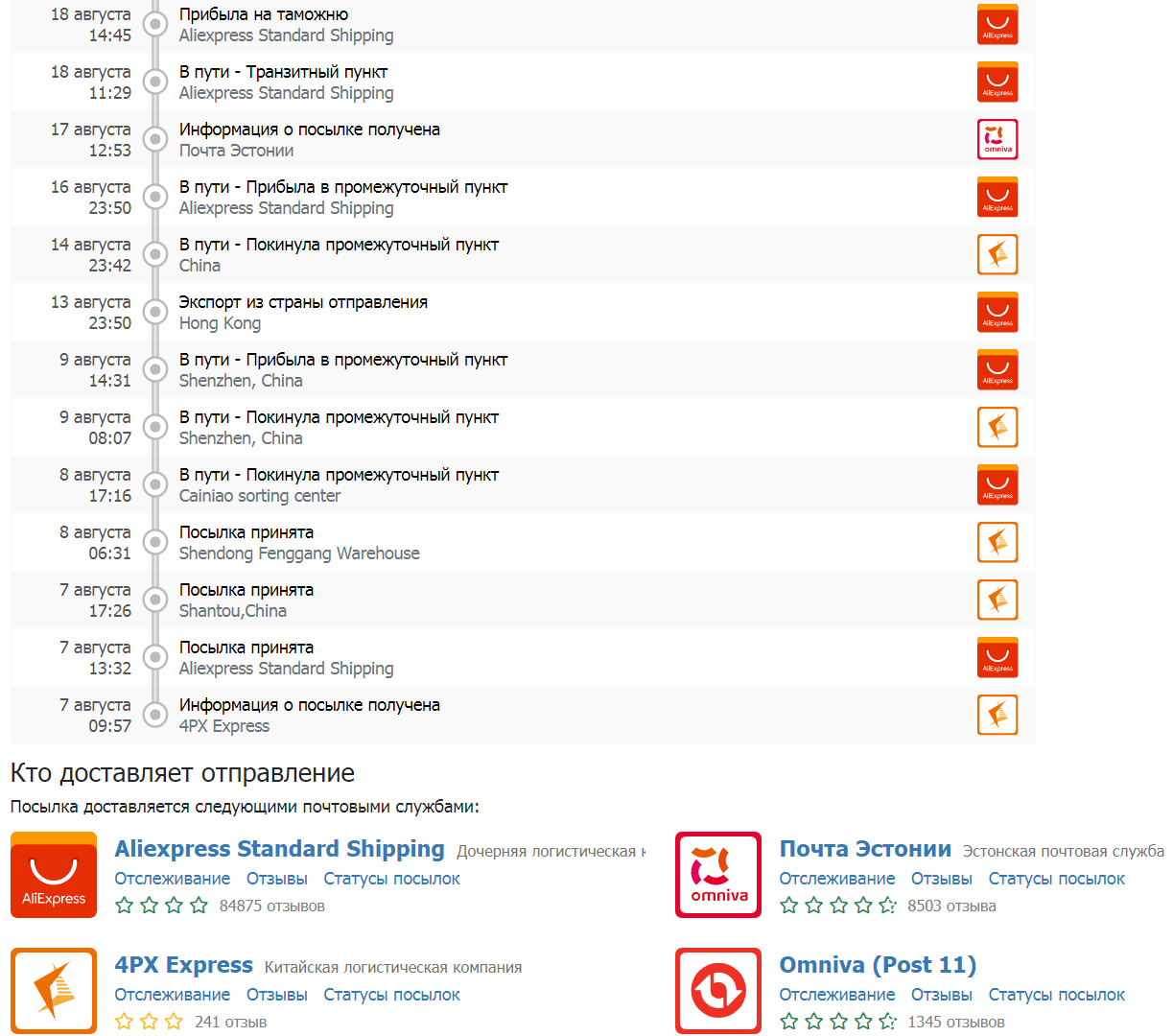The height and width of the screenshot is (1036, 1173).
Task: Open Статусы посылок under Omniva (Post 11)
Action: pos(1057,995)
